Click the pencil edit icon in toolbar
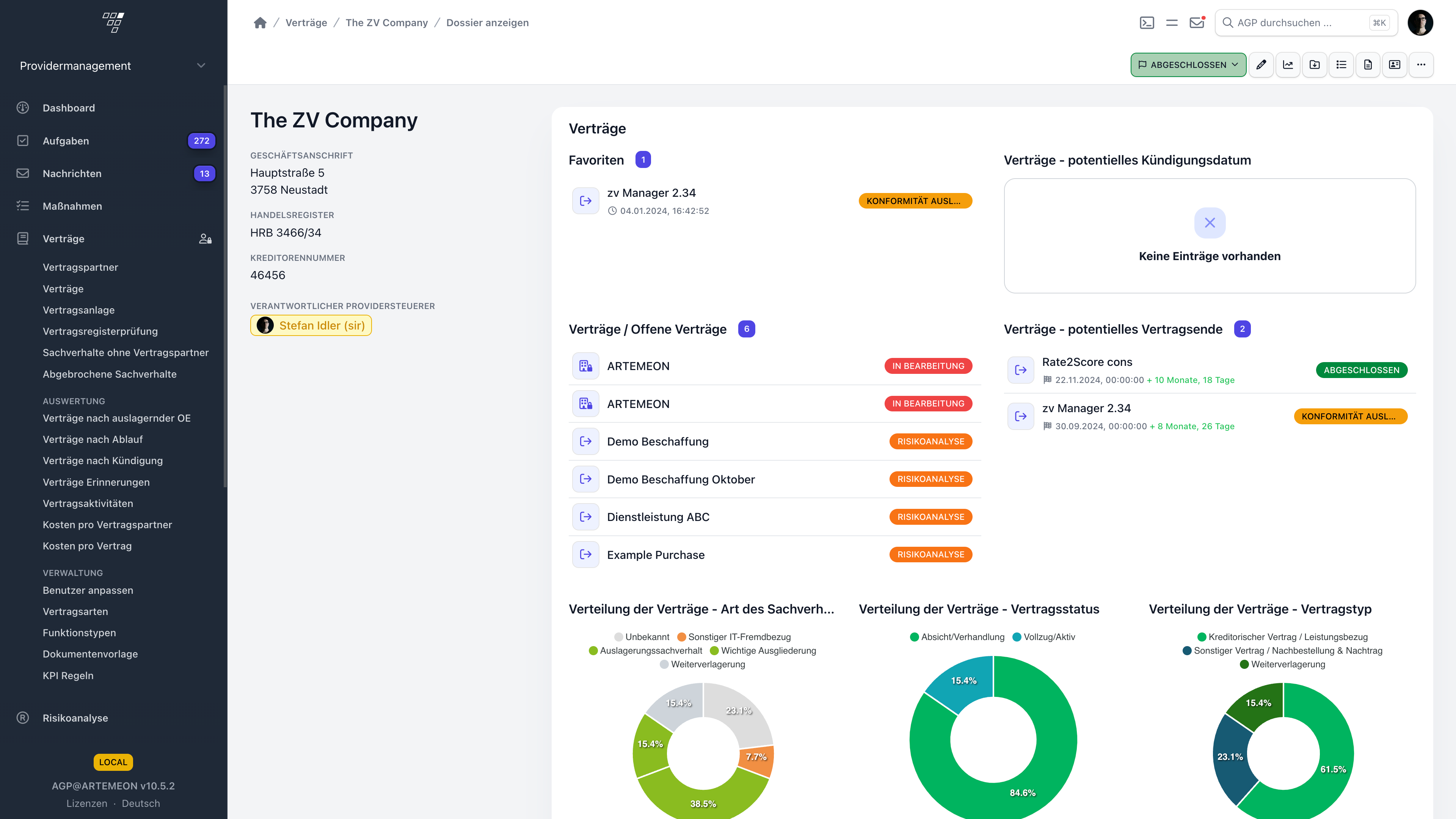This screenshot has height=819, width=1456. [x=1261, y=64]
